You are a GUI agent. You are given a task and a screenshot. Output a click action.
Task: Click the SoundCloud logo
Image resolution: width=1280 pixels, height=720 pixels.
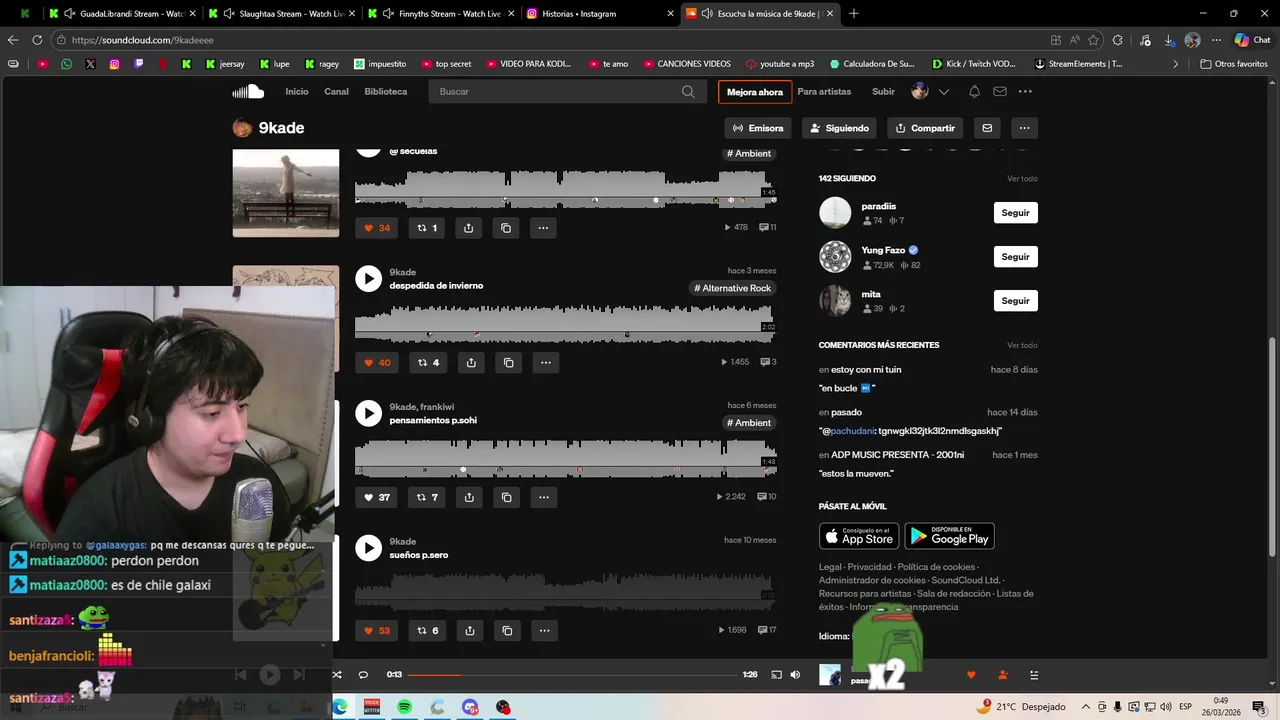[248, 91]
